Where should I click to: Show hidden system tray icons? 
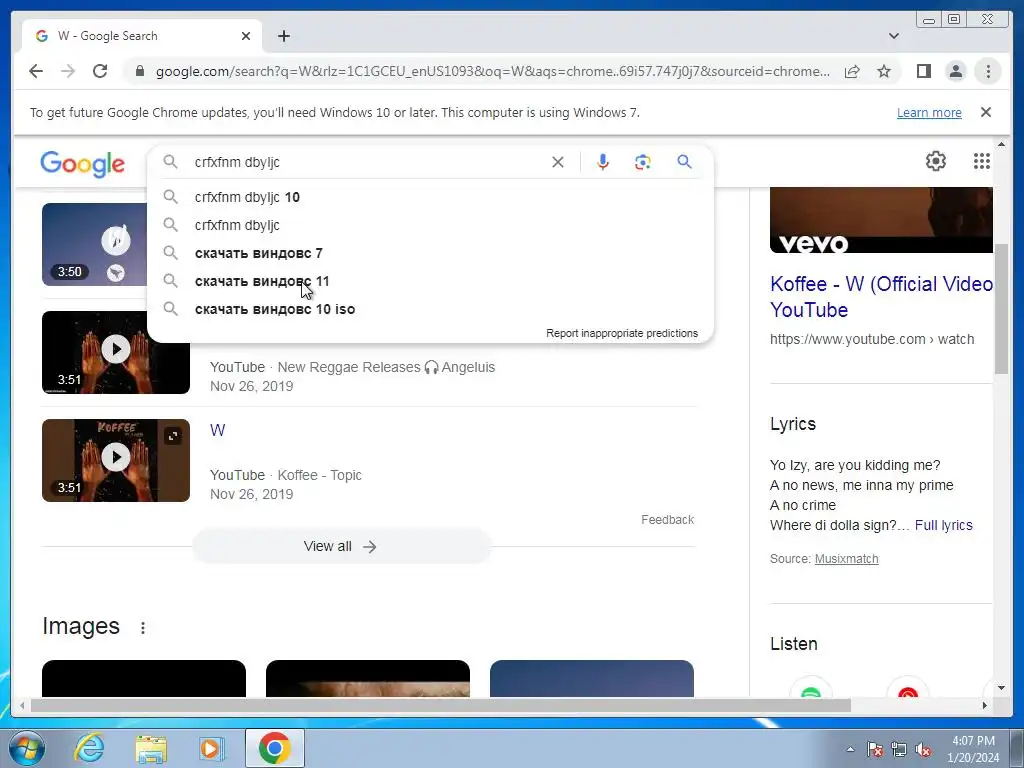(x=850, y=749)
